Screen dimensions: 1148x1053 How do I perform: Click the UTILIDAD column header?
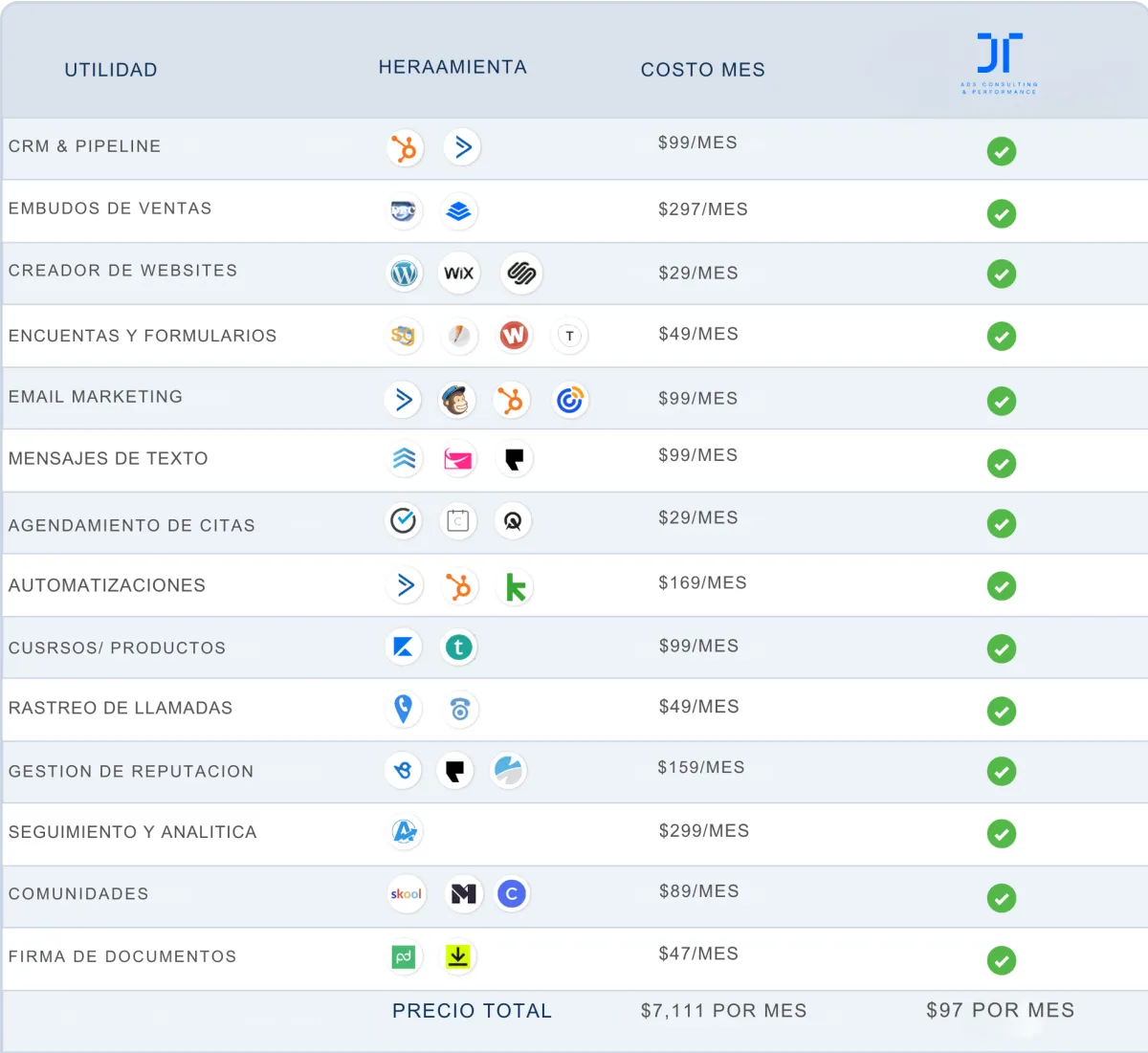pyautogui.click(x=111, y=70)
